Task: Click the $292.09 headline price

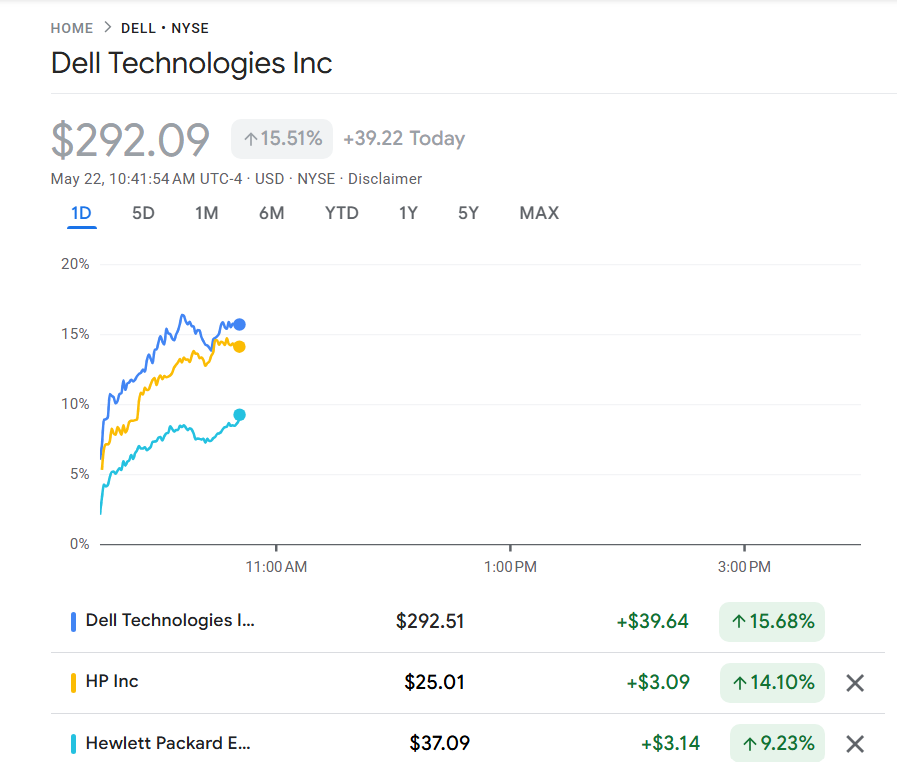Action: [130, 140]
